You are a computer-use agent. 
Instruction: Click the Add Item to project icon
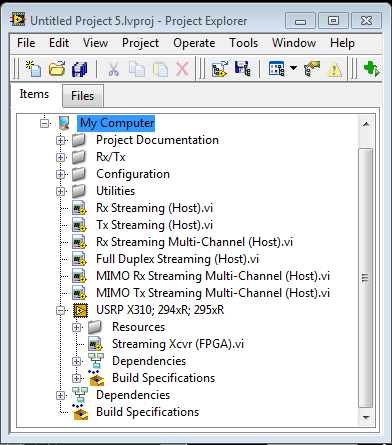click(x=220, y=69)
